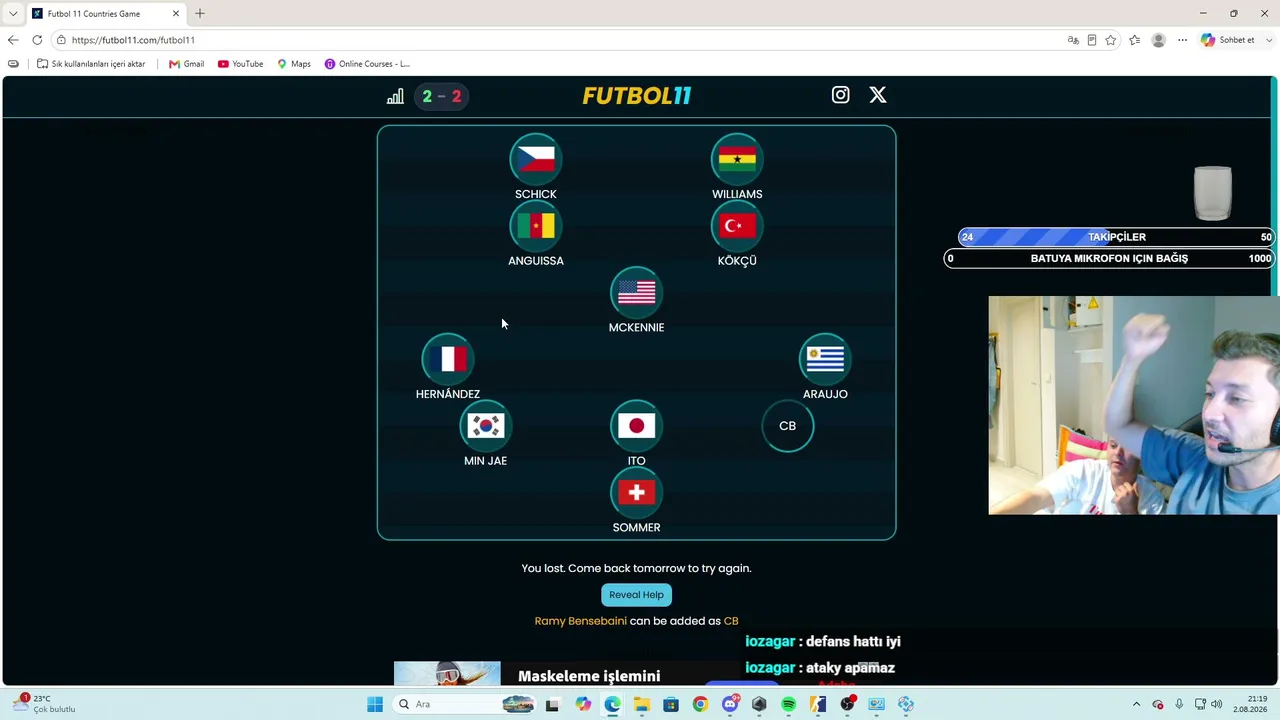1280x720 pixels.
Task: Show hidden system tray icons
Action: pyautogui.click(x=1136, y=705)
